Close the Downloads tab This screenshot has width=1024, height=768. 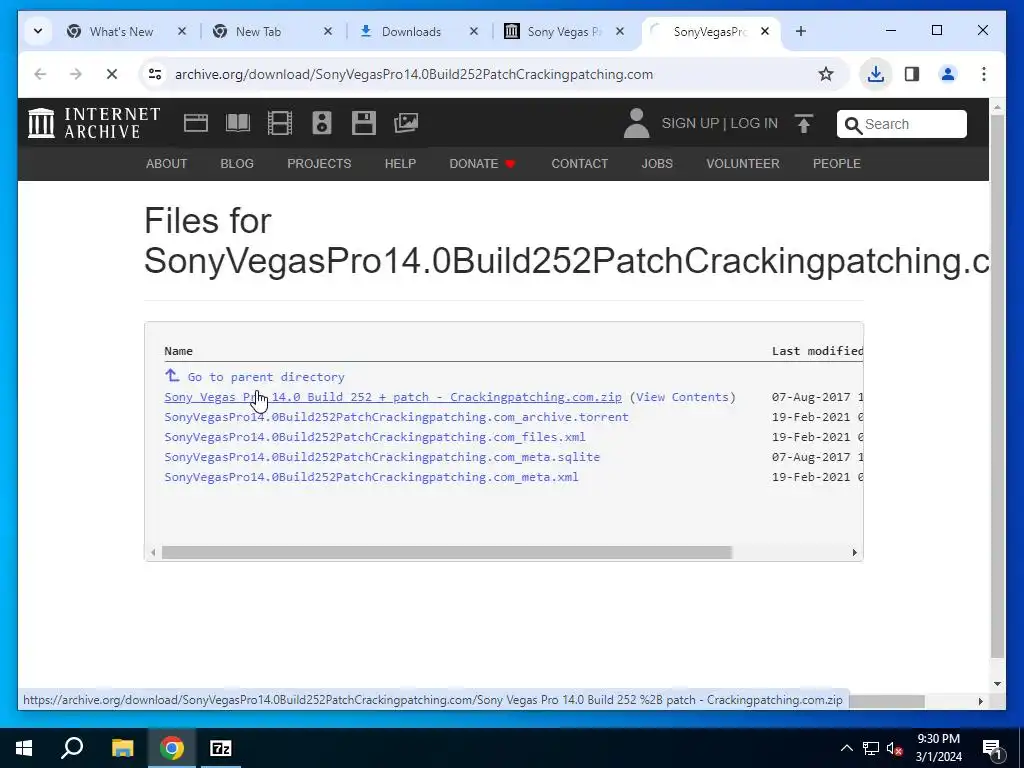click(x=474, y=31)
